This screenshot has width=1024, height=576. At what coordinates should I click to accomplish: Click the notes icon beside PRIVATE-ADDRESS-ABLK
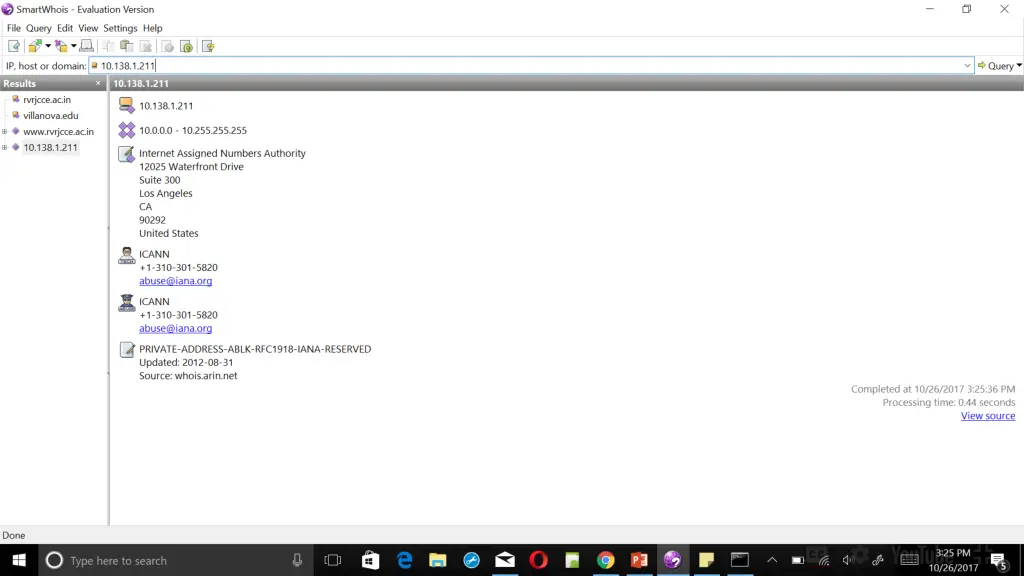[126, 349]
